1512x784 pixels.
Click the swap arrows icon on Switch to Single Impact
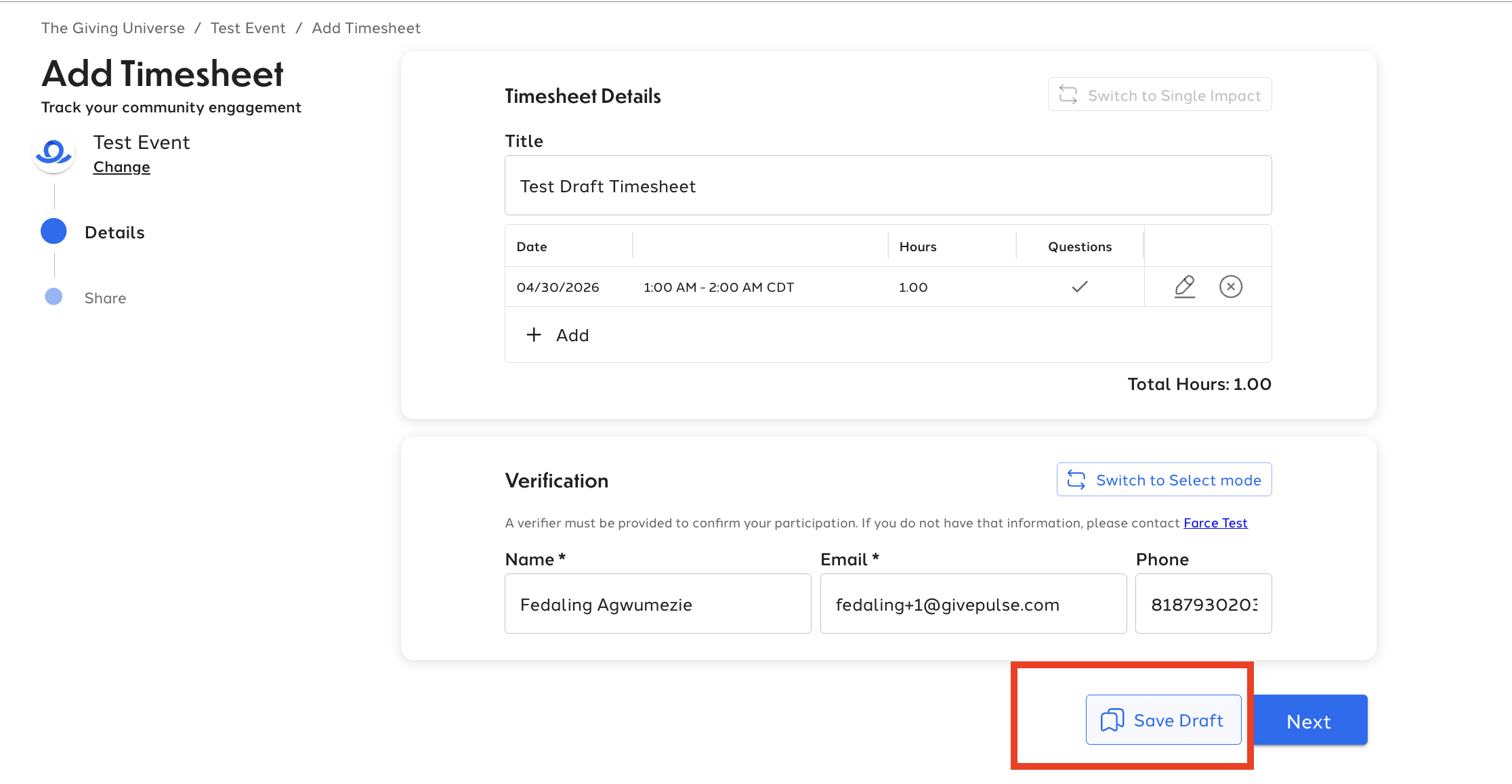pyautogui.click(x=1068, y=95)
